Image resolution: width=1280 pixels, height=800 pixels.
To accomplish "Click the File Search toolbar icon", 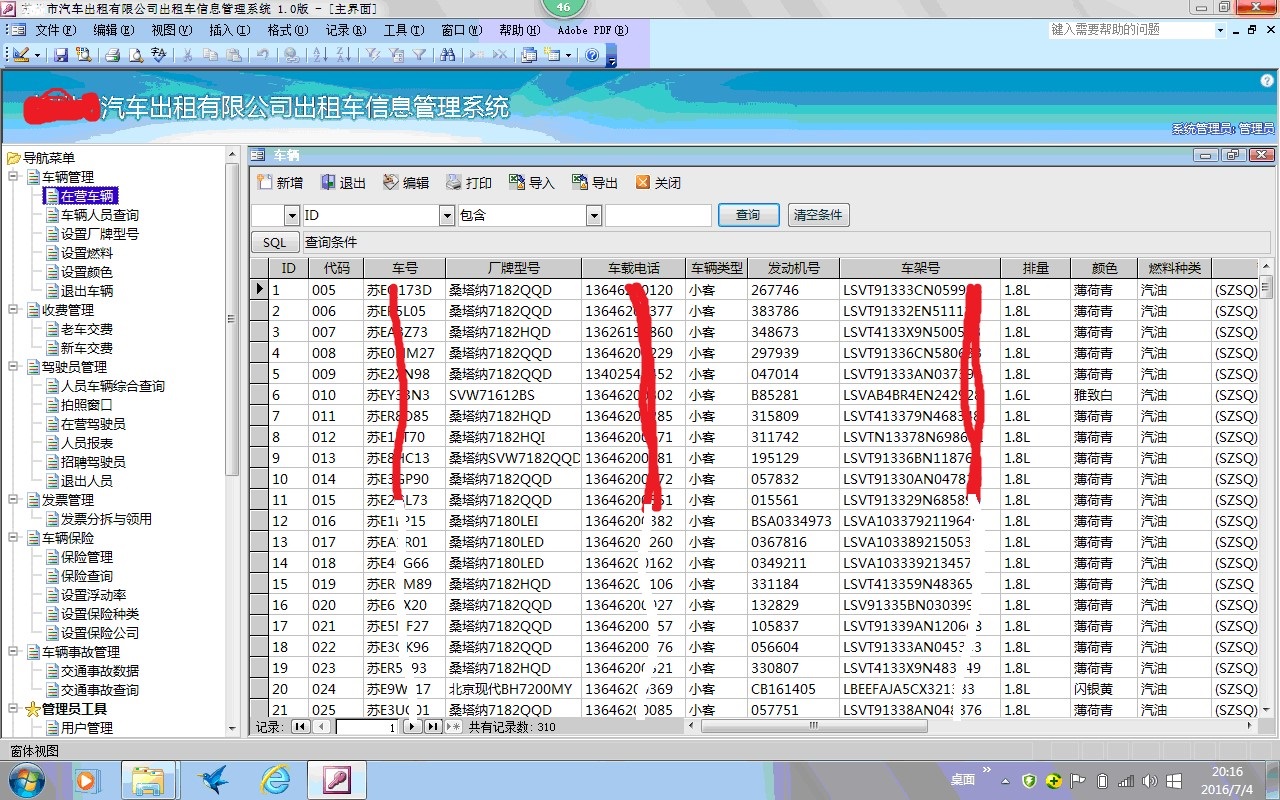I will click(x=83, y=55).
